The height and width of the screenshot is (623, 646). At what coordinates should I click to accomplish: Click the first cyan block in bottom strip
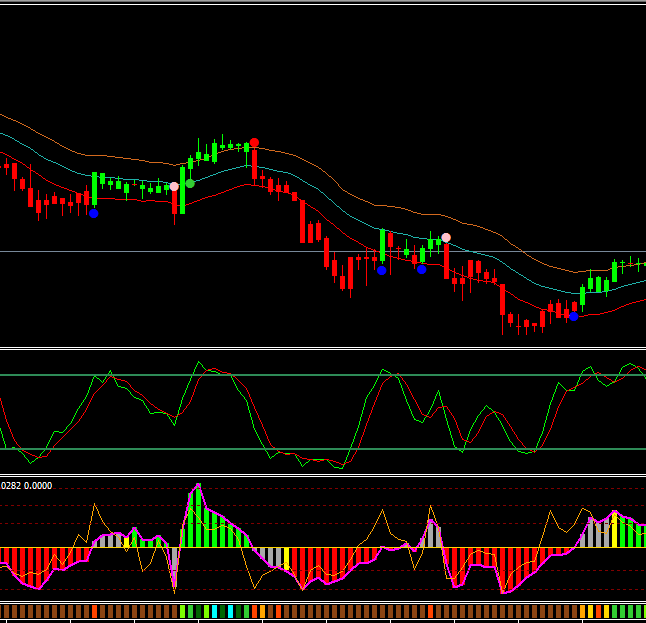click(x=214, y=611)
